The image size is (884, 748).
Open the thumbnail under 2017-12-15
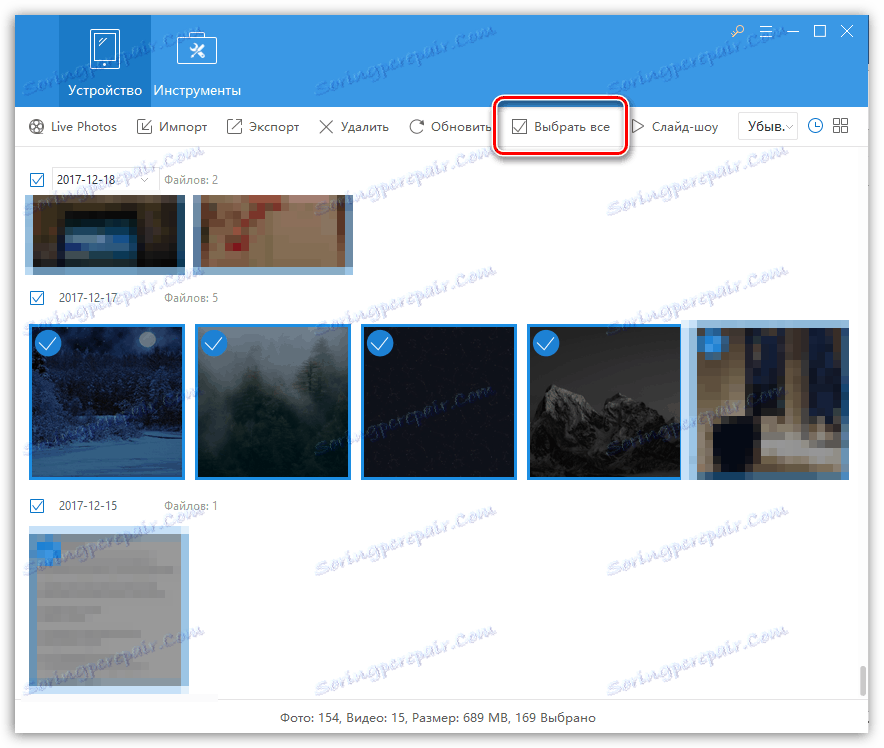(109, 609)
